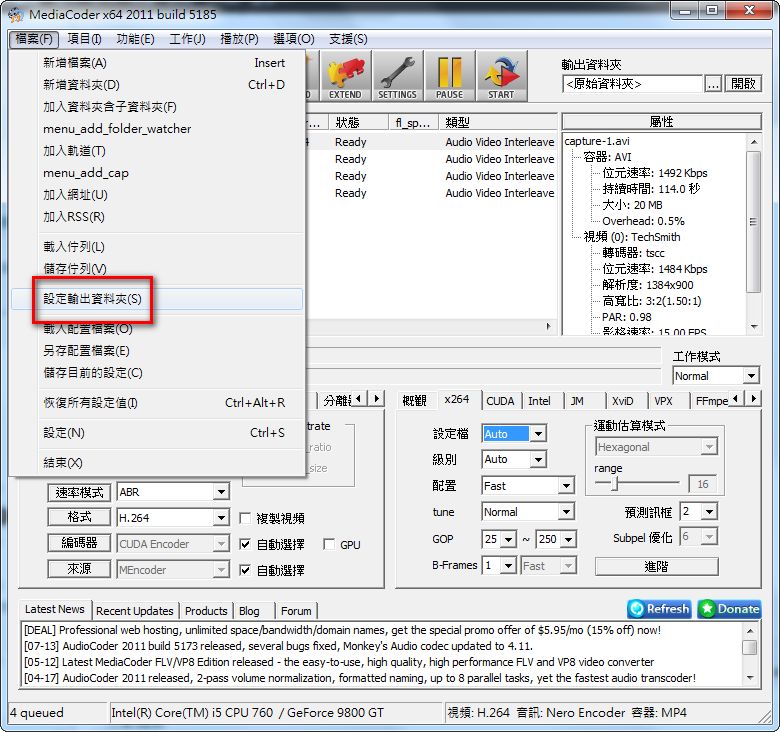Viewport: 780px width, 732px height.
Task: Click the 輸出資料夾 path field
Action: pos(632,84)
